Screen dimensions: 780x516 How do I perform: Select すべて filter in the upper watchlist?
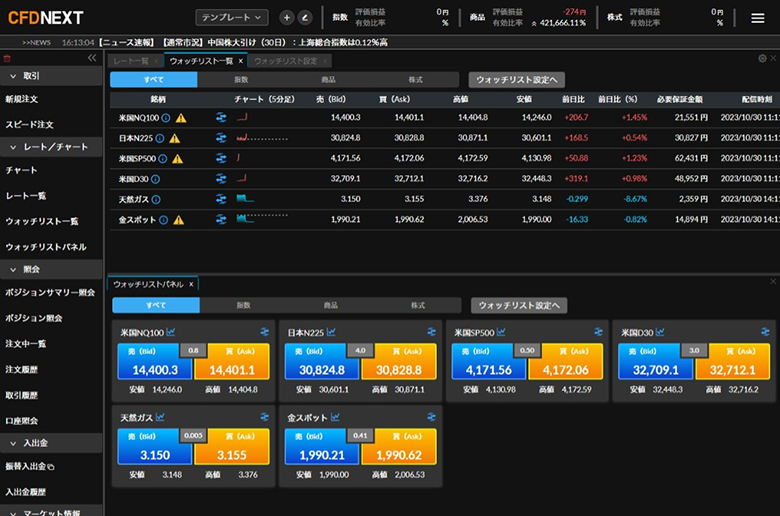pyautogui.click(x=153, y=79)
